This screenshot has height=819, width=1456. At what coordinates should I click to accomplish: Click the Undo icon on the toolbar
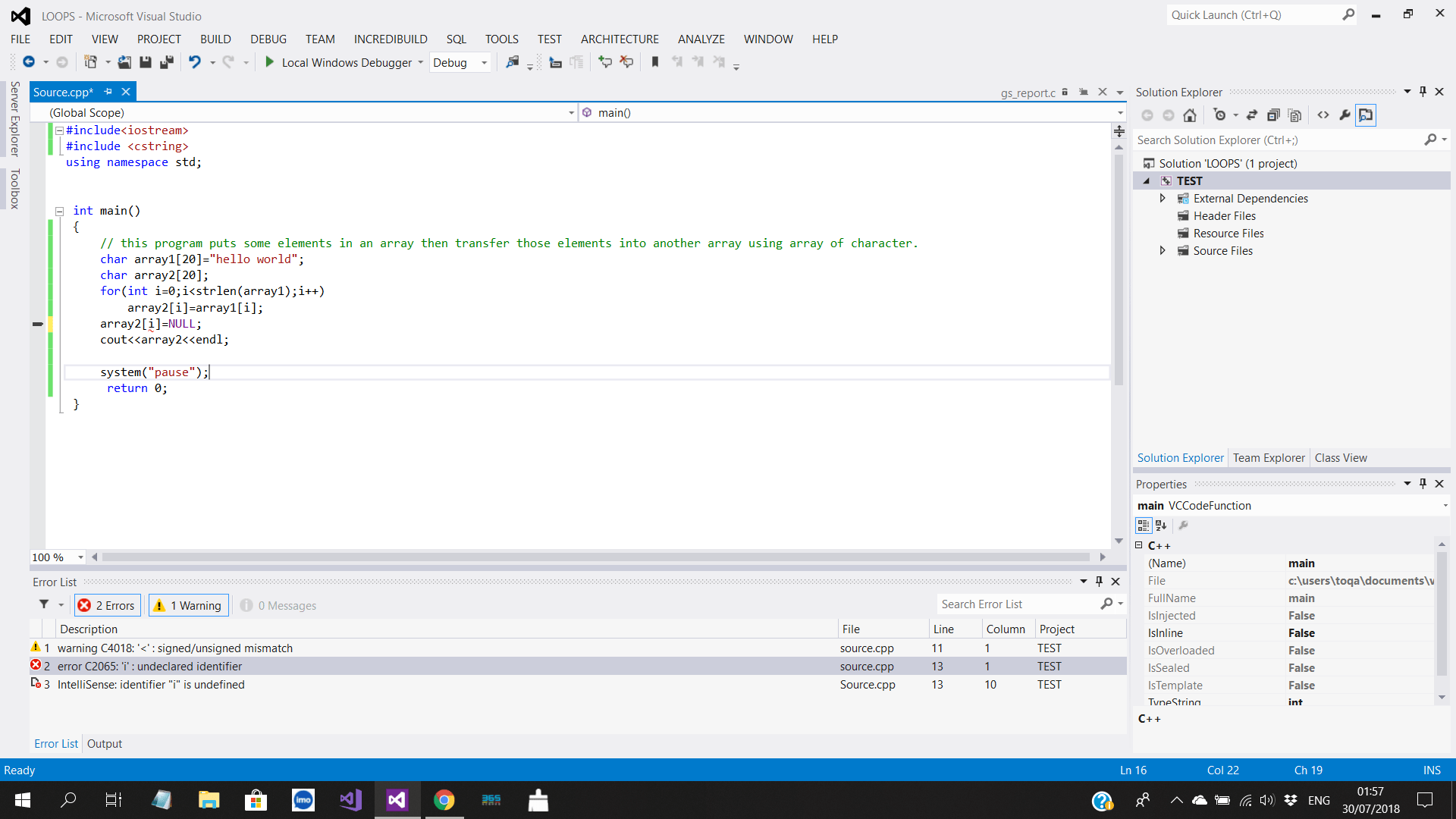[196, 62]
